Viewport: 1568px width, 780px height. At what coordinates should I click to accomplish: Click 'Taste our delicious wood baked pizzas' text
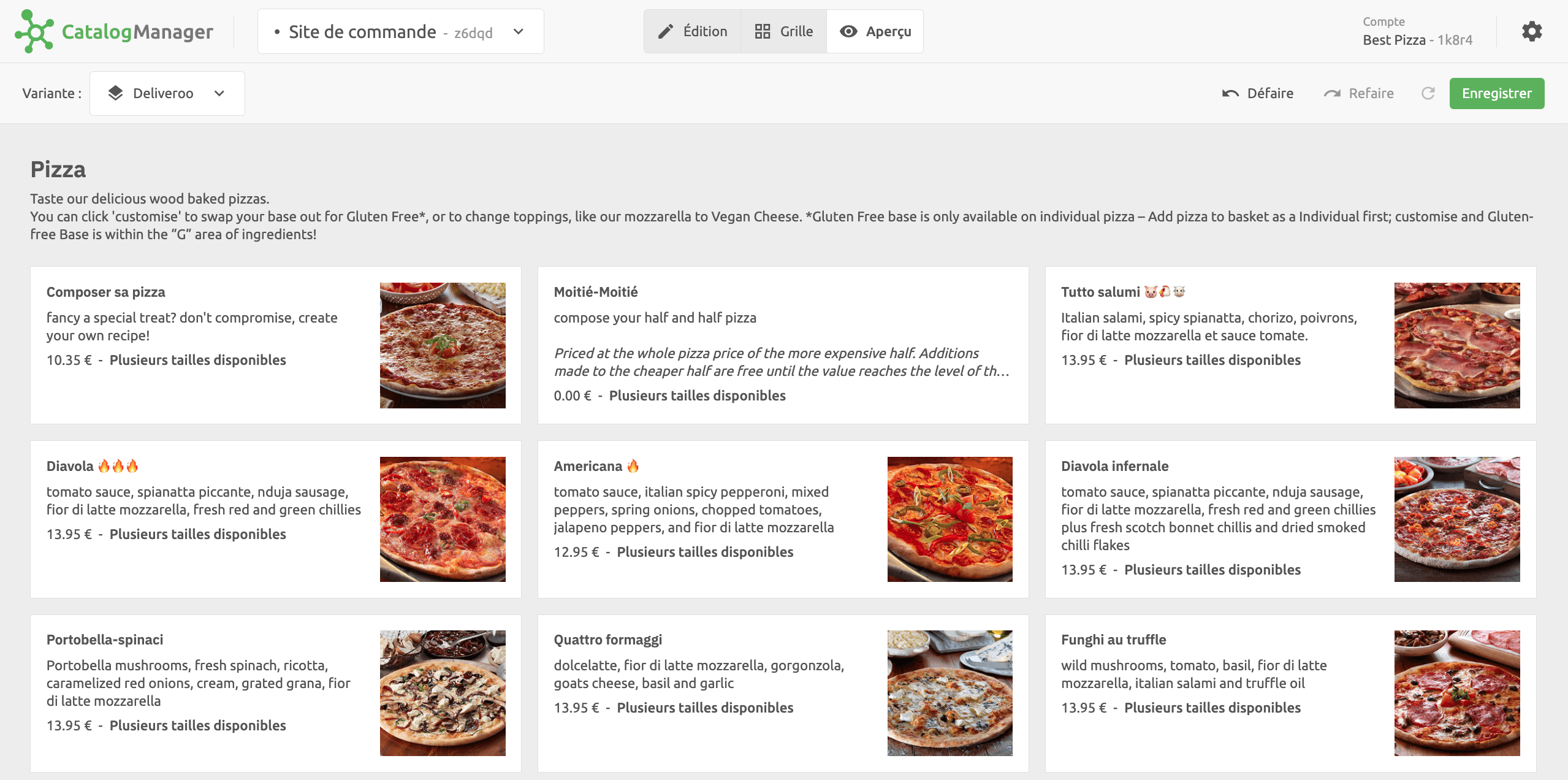click(150, 199)
